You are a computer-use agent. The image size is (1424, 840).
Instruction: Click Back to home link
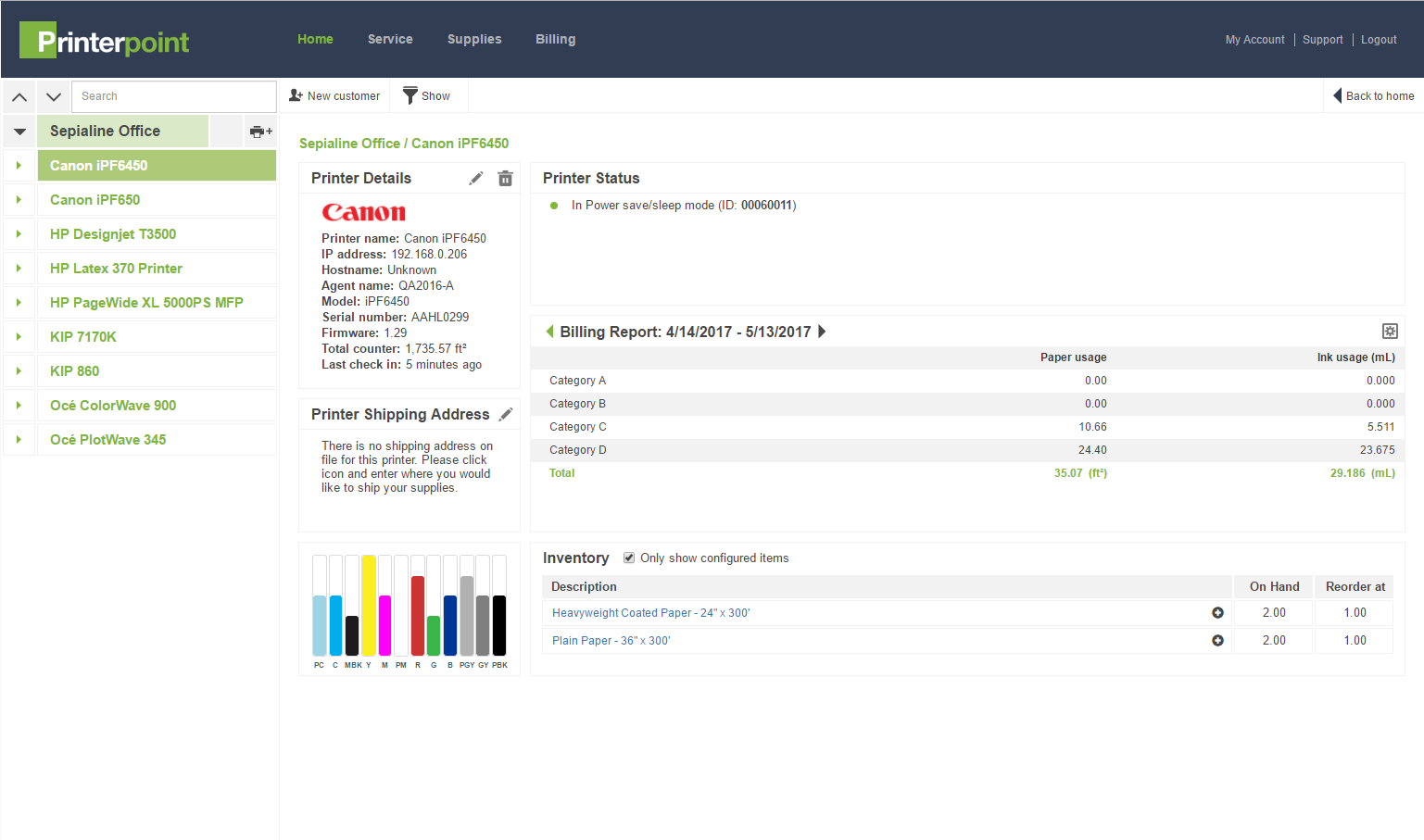click(x=1373, y=96)
